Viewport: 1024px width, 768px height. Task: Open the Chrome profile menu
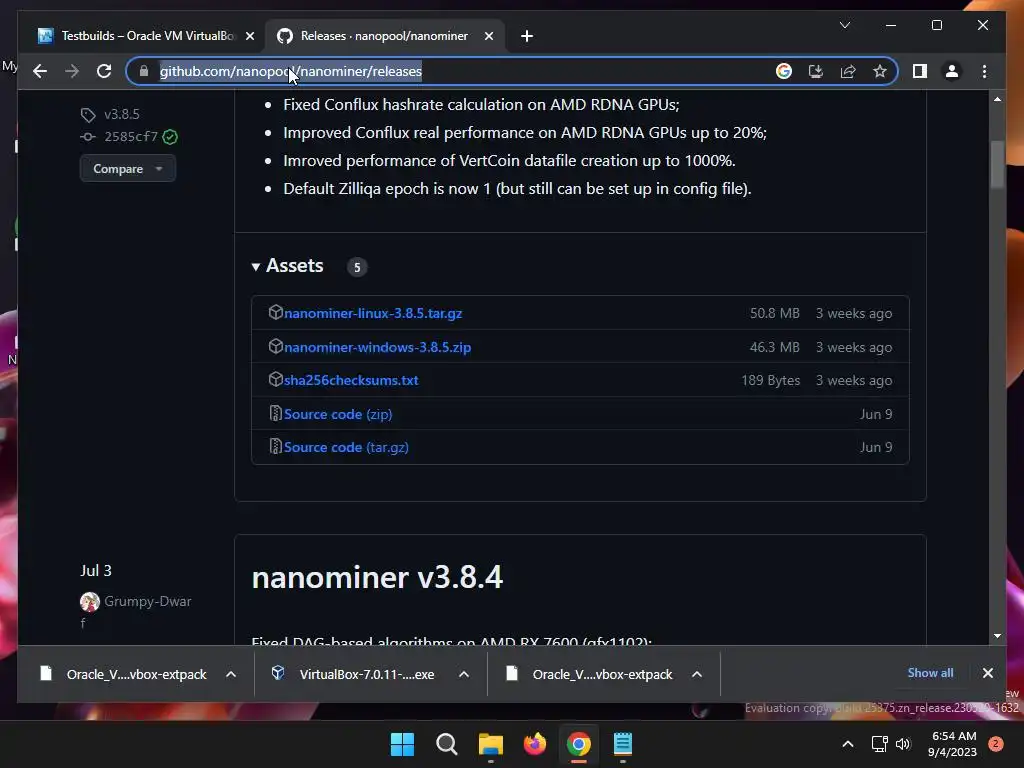point(952,71)
